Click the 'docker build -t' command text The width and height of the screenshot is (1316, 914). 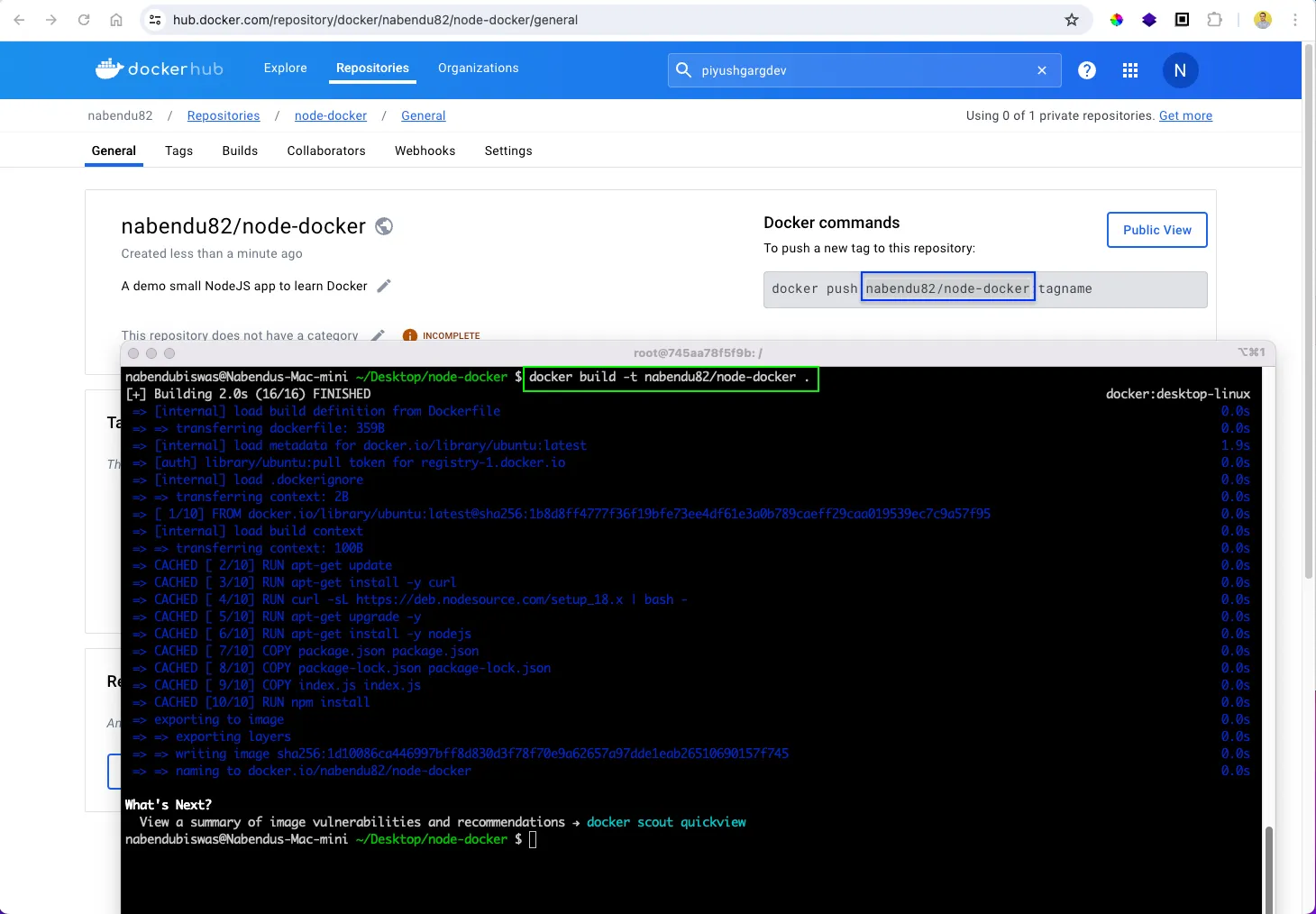(669, 377)
